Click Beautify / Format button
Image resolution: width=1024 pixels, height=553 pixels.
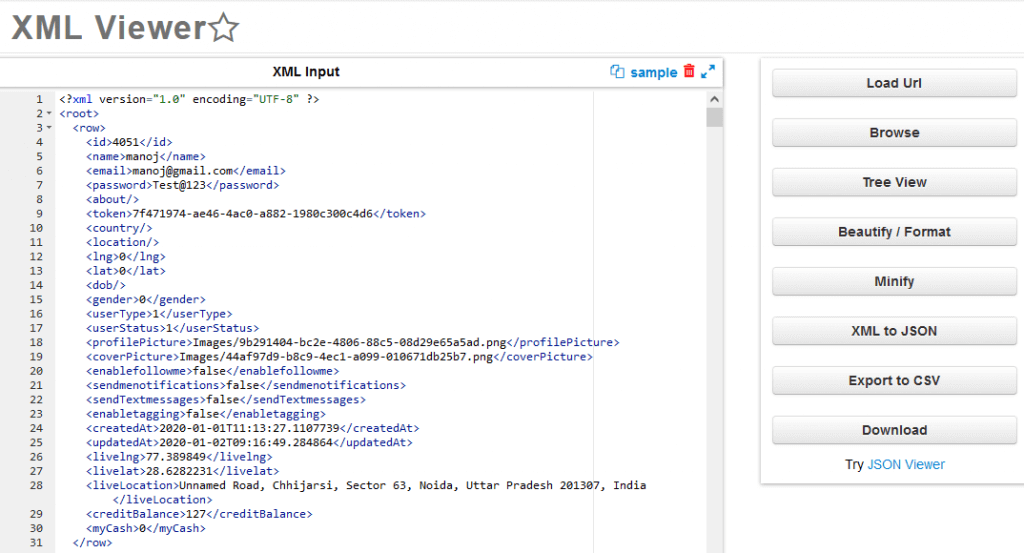pyautogui.click(x=894, y=232)
